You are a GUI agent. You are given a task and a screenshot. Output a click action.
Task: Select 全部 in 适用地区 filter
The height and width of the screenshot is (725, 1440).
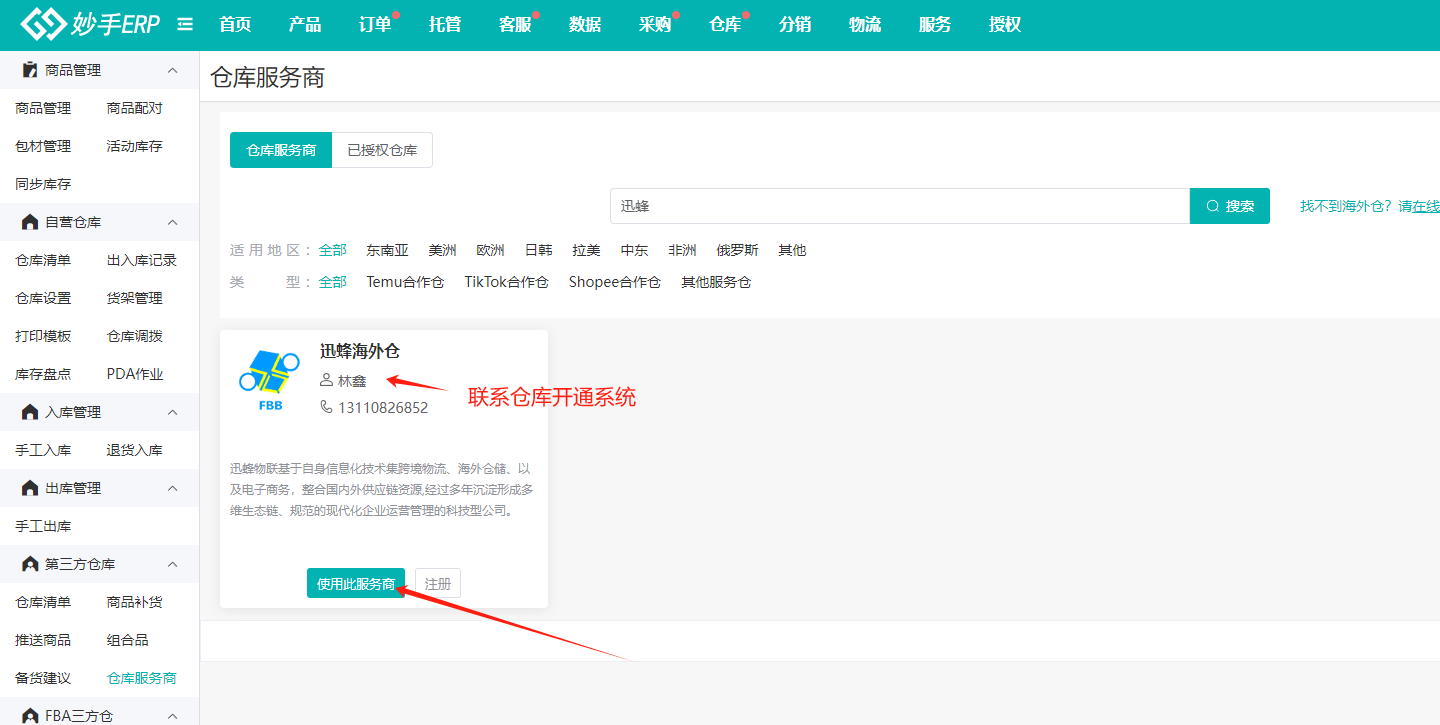point(333,250)
